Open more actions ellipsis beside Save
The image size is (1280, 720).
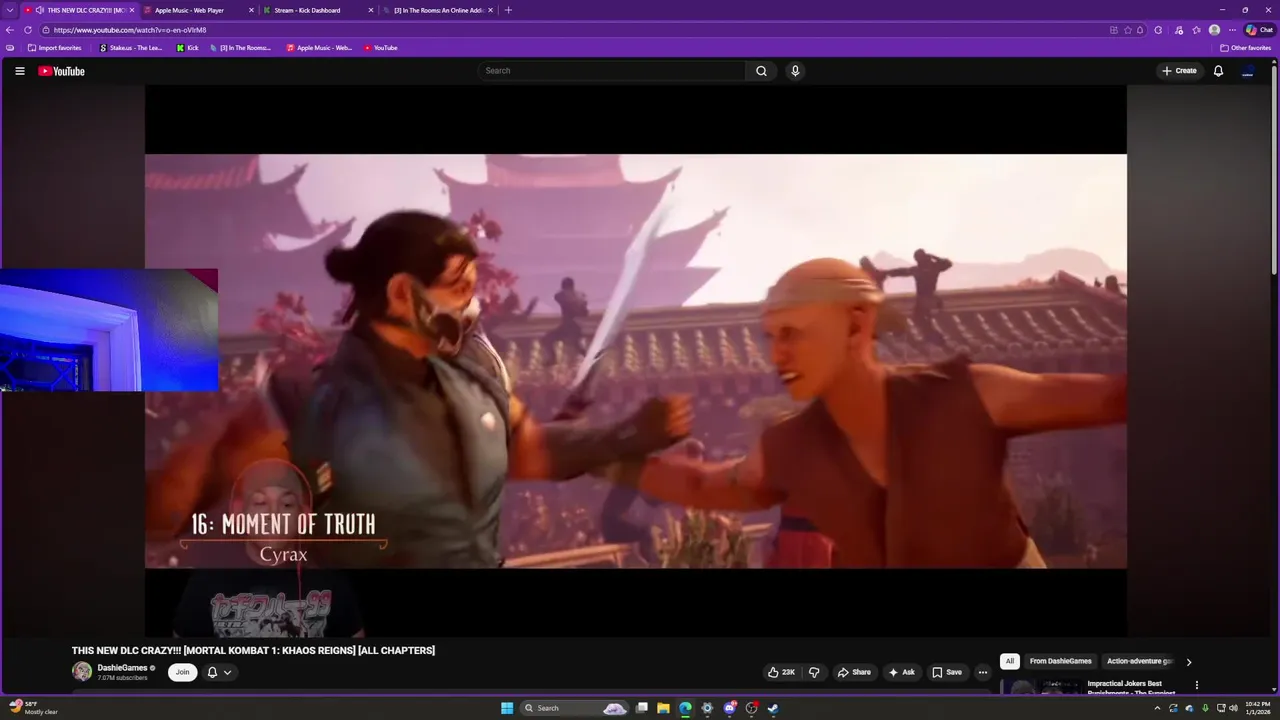pyautogui.click(x=982, y=672)
